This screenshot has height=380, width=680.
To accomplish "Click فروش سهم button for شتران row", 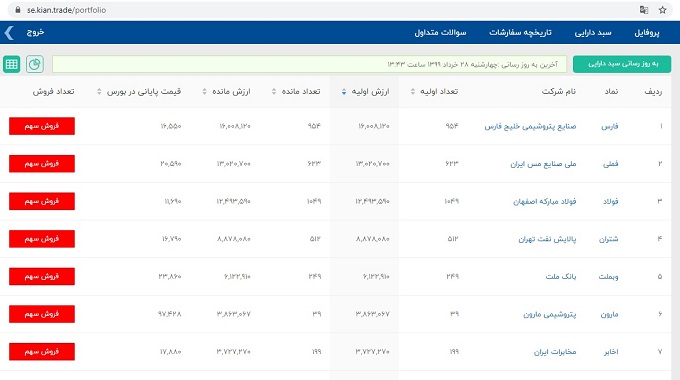I will click(42, 239).
